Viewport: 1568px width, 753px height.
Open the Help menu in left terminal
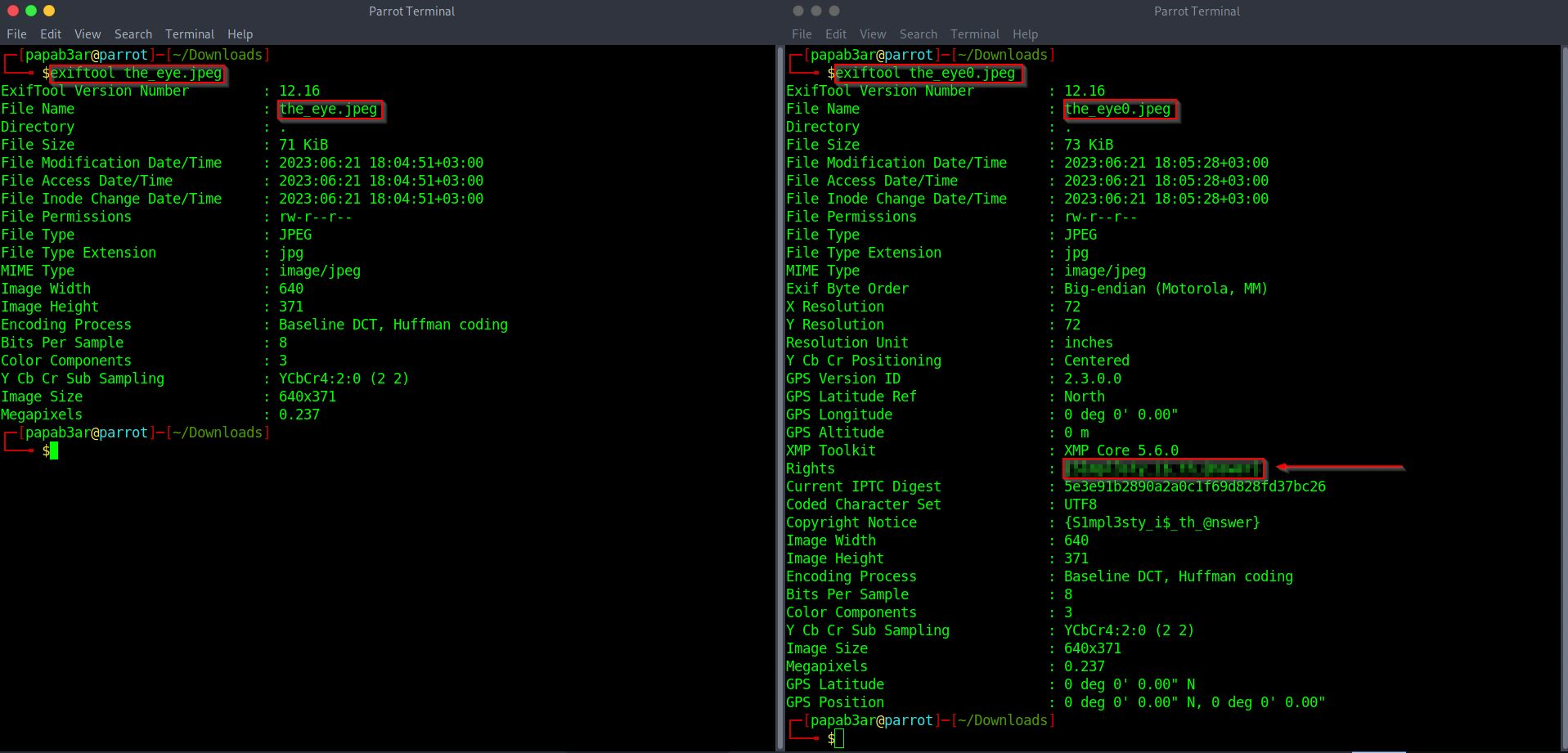click(x=240, y=34)
